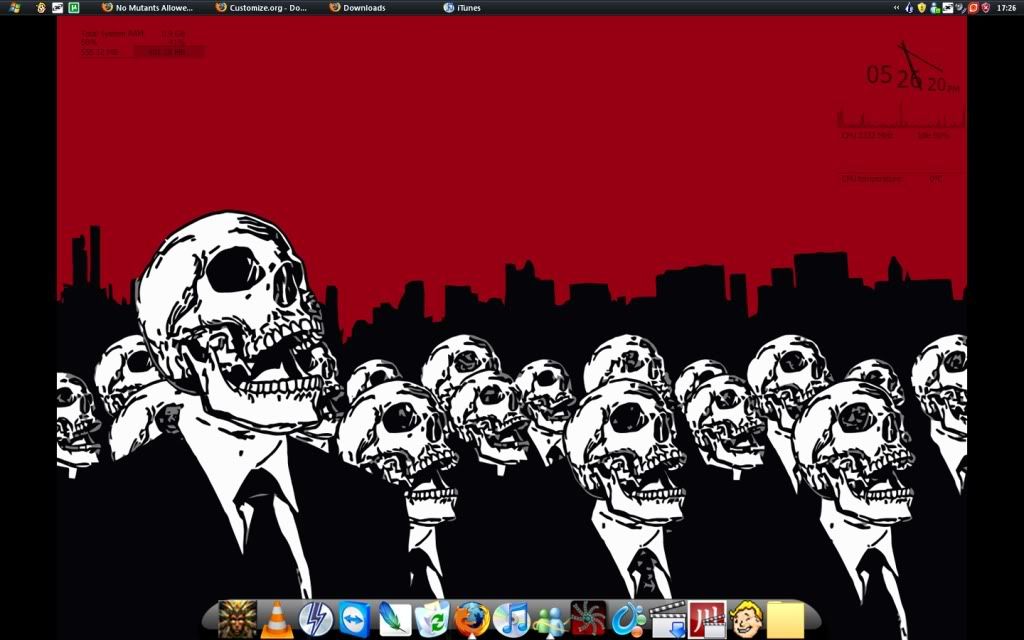Launch the Fallout Vault Boy dock icon
The width and height of the screenshot is (1024, 640).
(746, 619)
